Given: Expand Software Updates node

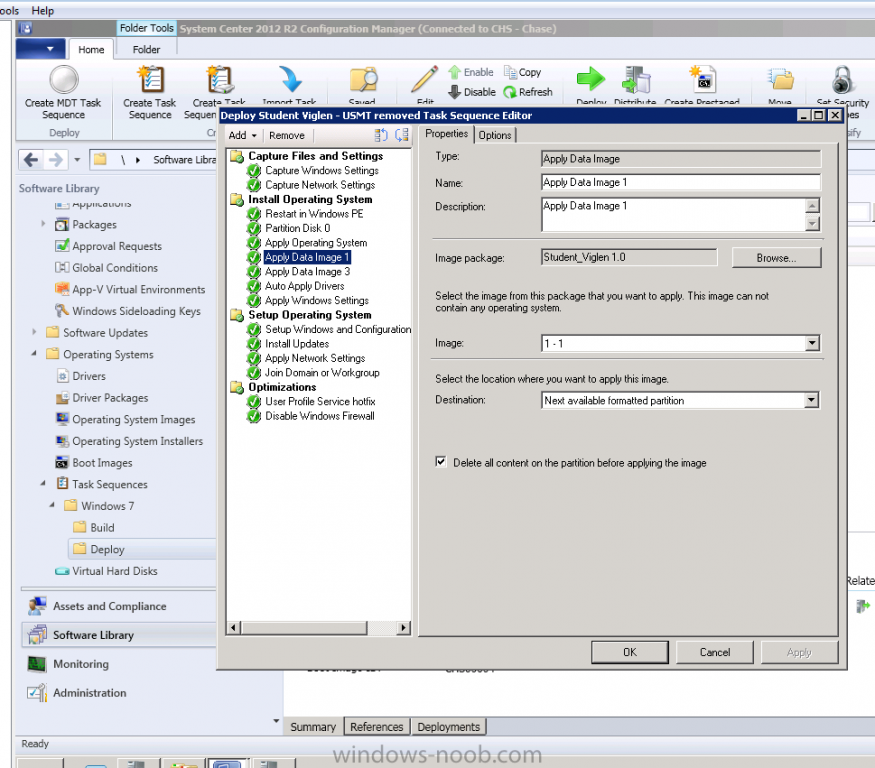Looking at the screenshot, I should 34,332.
